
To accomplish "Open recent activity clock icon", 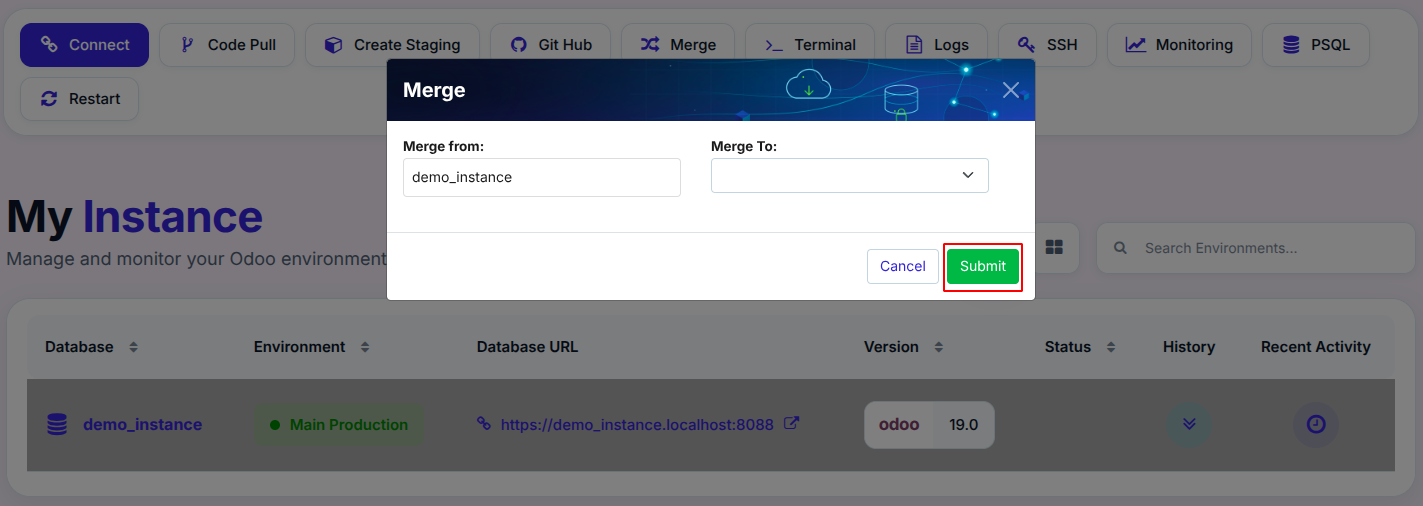I will pos(1316,424).
